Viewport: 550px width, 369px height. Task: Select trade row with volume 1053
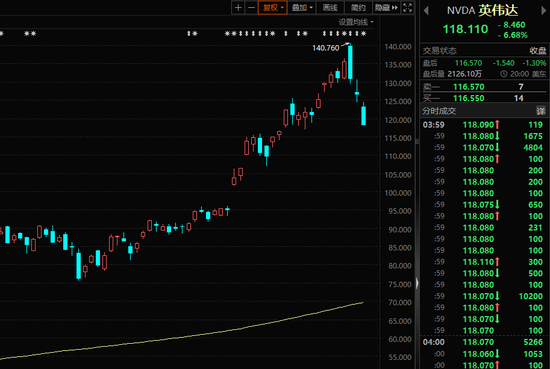[x=483, y=354]
